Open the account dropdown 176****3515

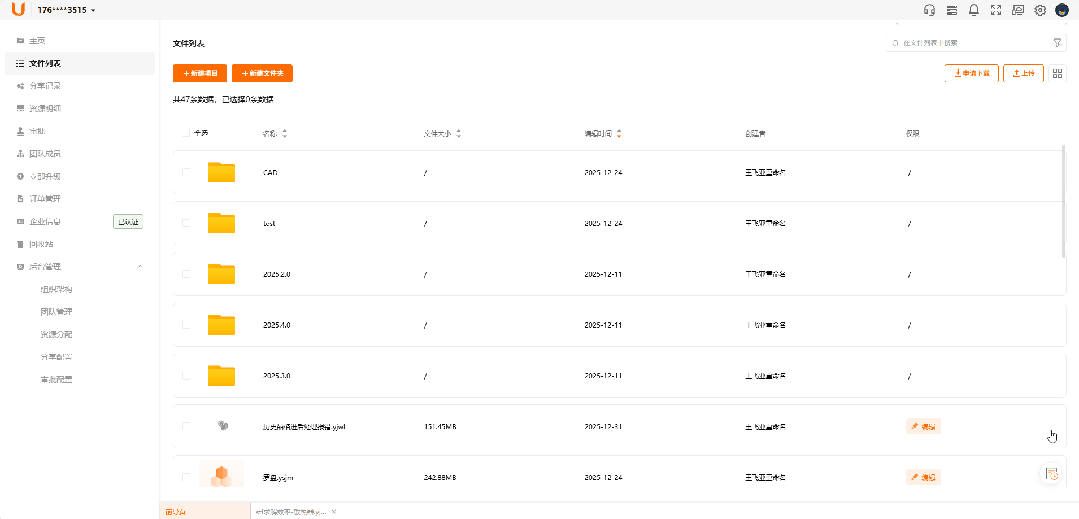tap(66, 10)
